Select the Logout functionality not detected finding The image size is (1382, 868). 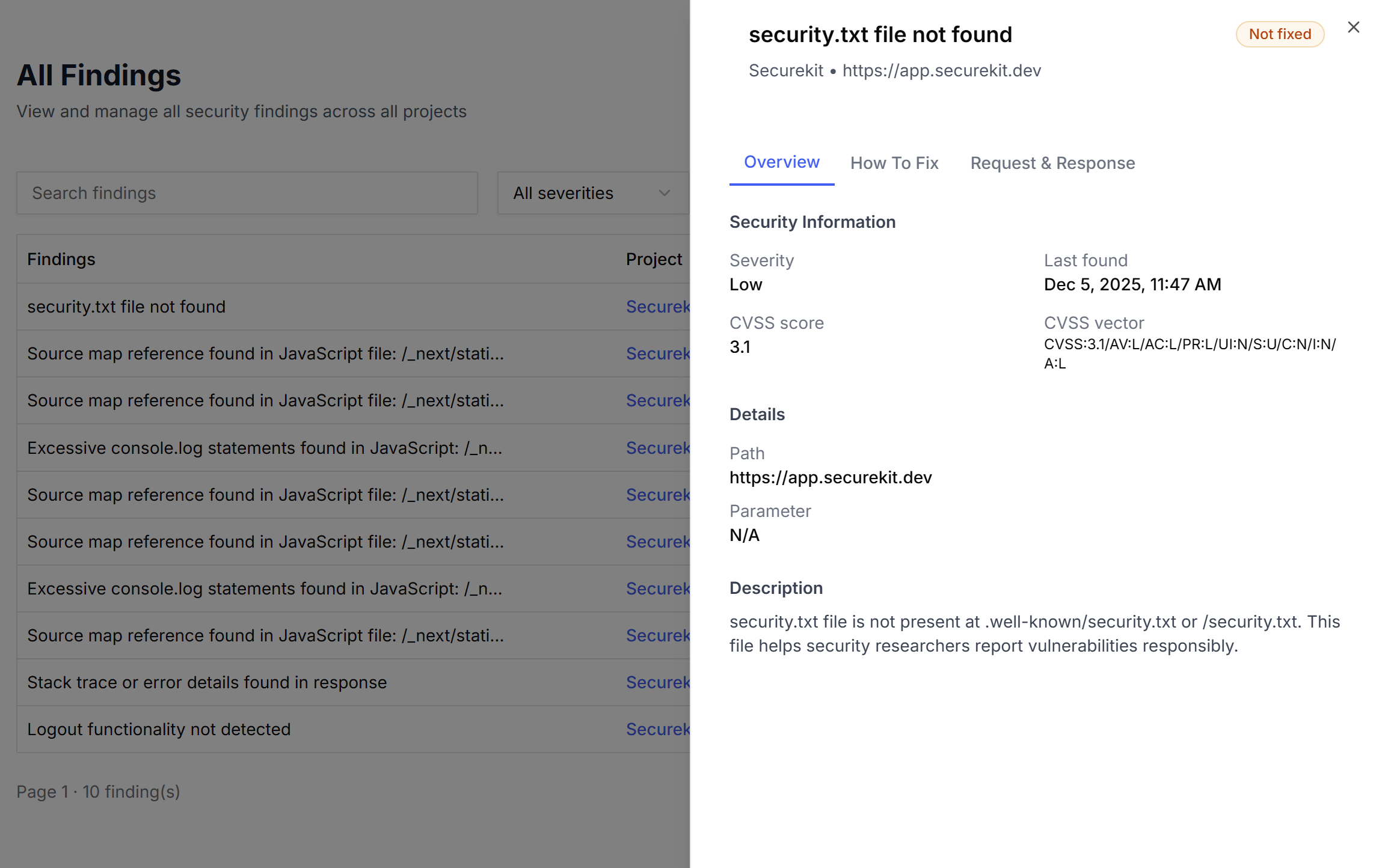[159, 729]
